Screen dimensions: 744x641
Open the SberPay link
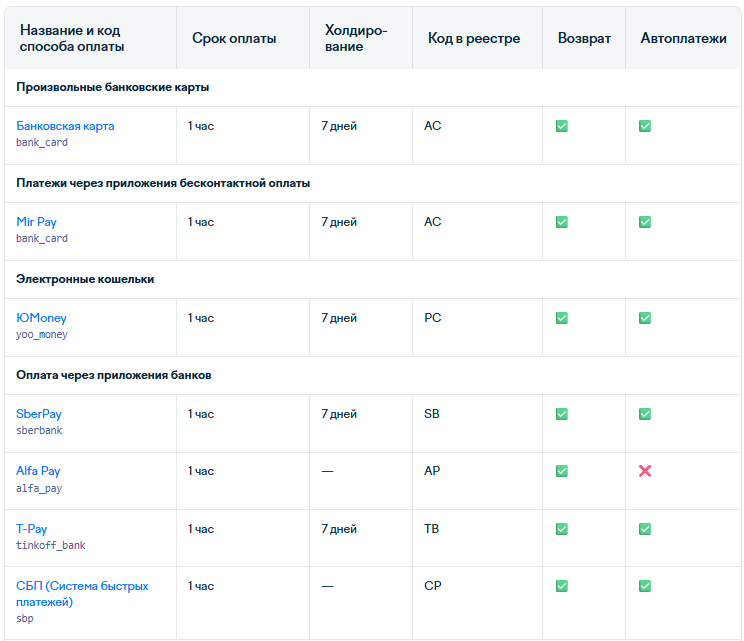pyautogui.click(x=39, y=414)
